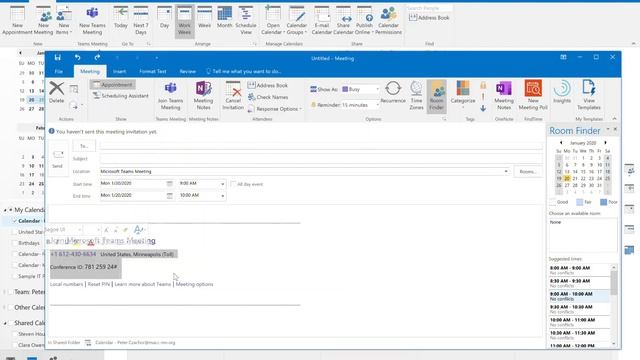The height and width of the screenshot is (360, 640).
Task: Expand the Location field dropdown arrow
Action: click(506, 171)
